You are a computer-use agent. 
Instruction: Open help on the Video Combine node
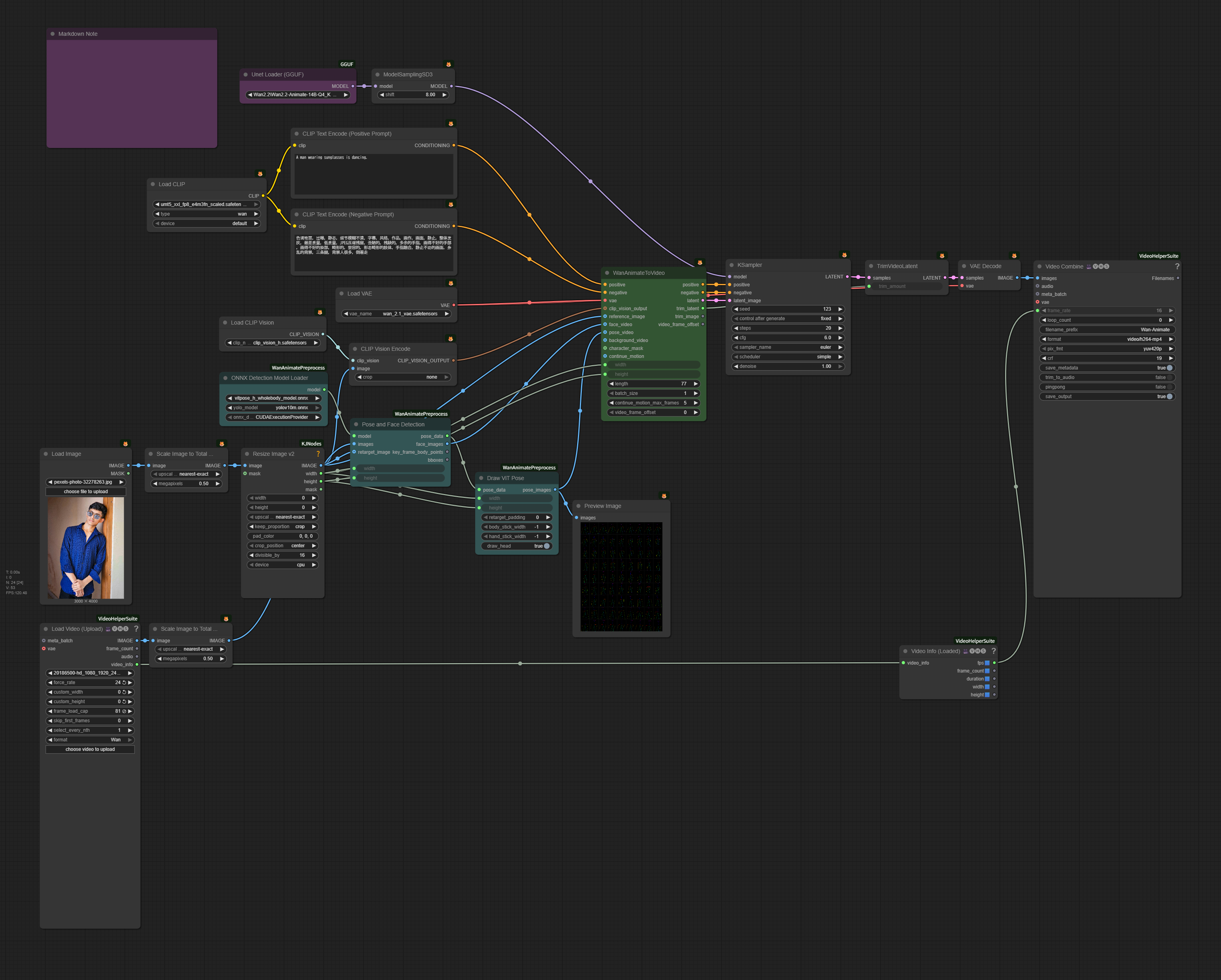click(1177, 266)
